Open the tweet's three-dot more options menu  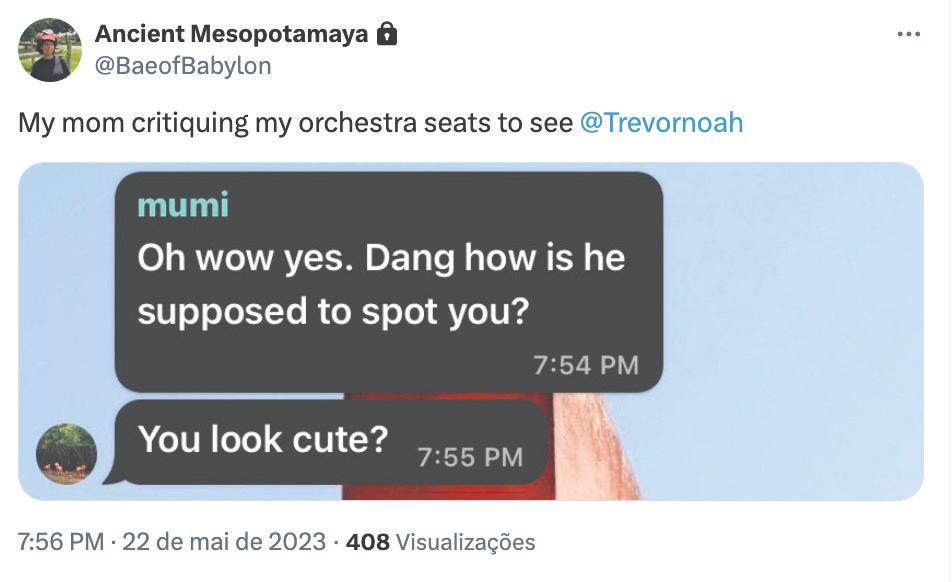[908, 35]
